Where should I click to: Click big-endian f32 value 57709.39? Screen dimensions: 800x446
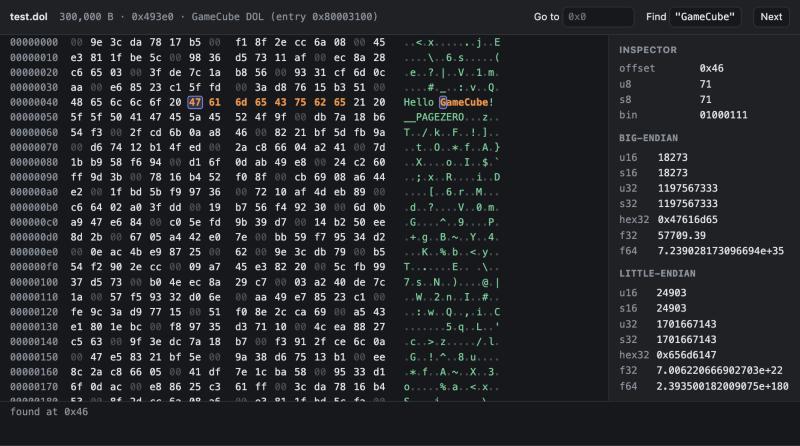pyautogui.click(x=681, y=235)
